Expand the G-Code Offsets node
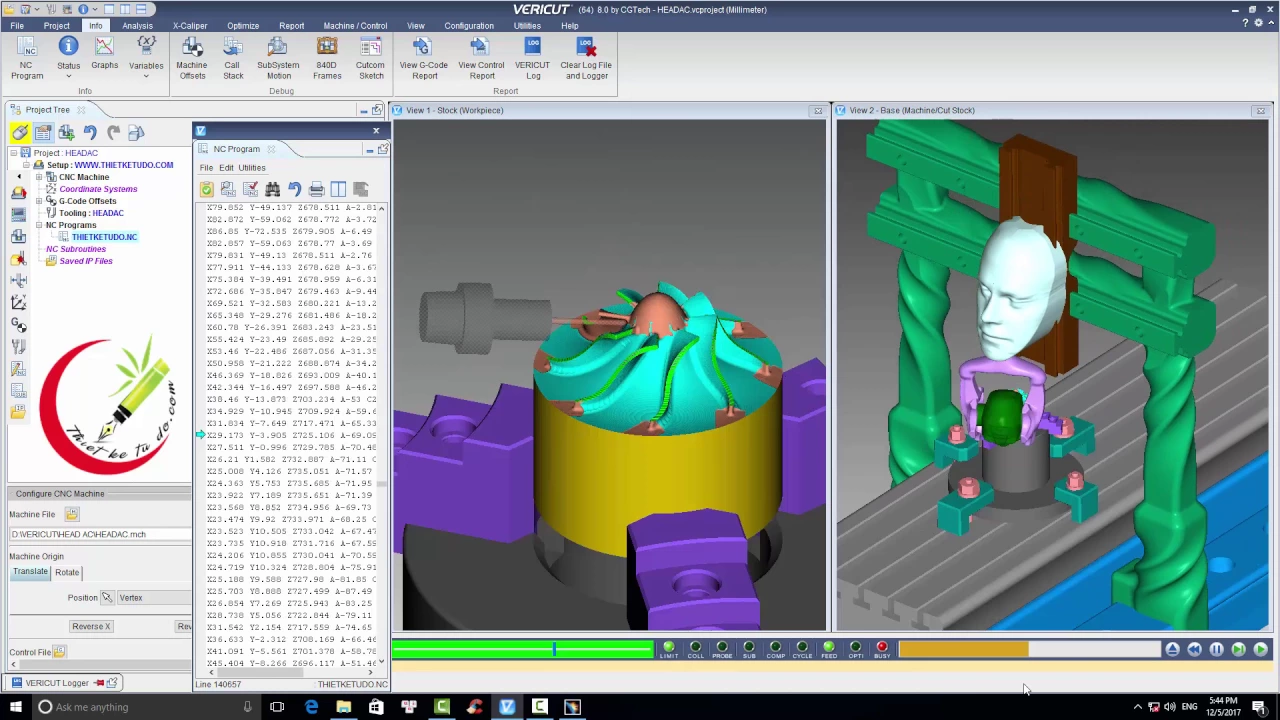 [x=39, y=201]
